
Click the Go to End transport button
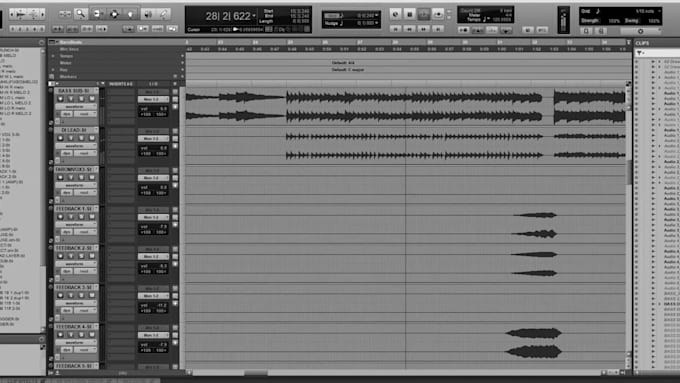pos(438,29)
